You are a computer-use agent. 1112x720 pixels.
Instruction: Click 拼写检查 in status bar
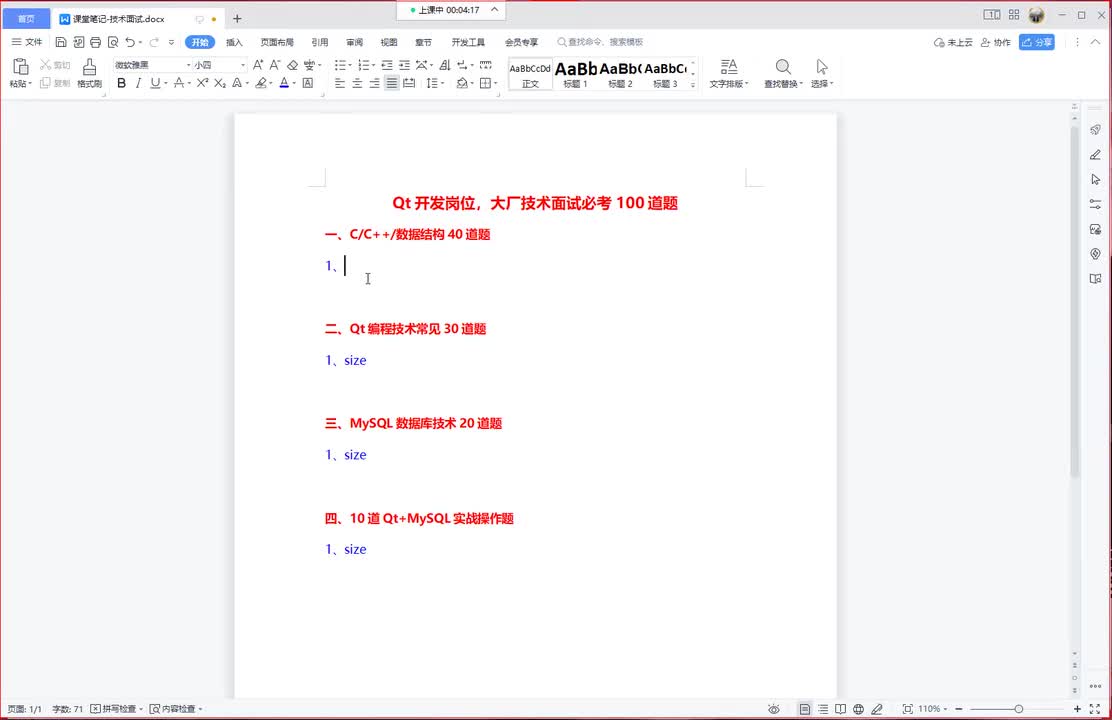[116, 709]
